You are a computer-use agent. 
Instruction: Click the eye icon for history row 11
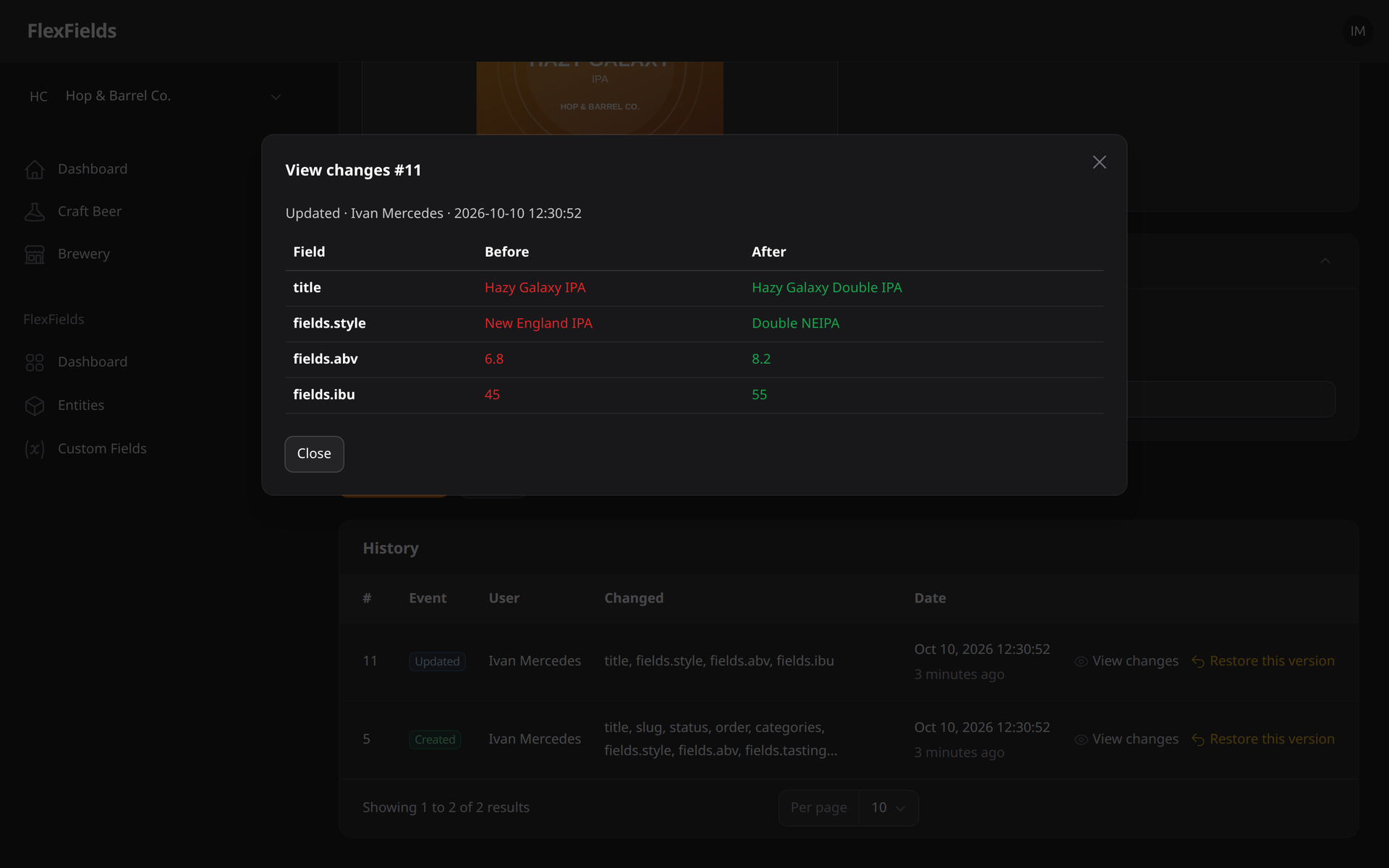[x=1081, y=661]
